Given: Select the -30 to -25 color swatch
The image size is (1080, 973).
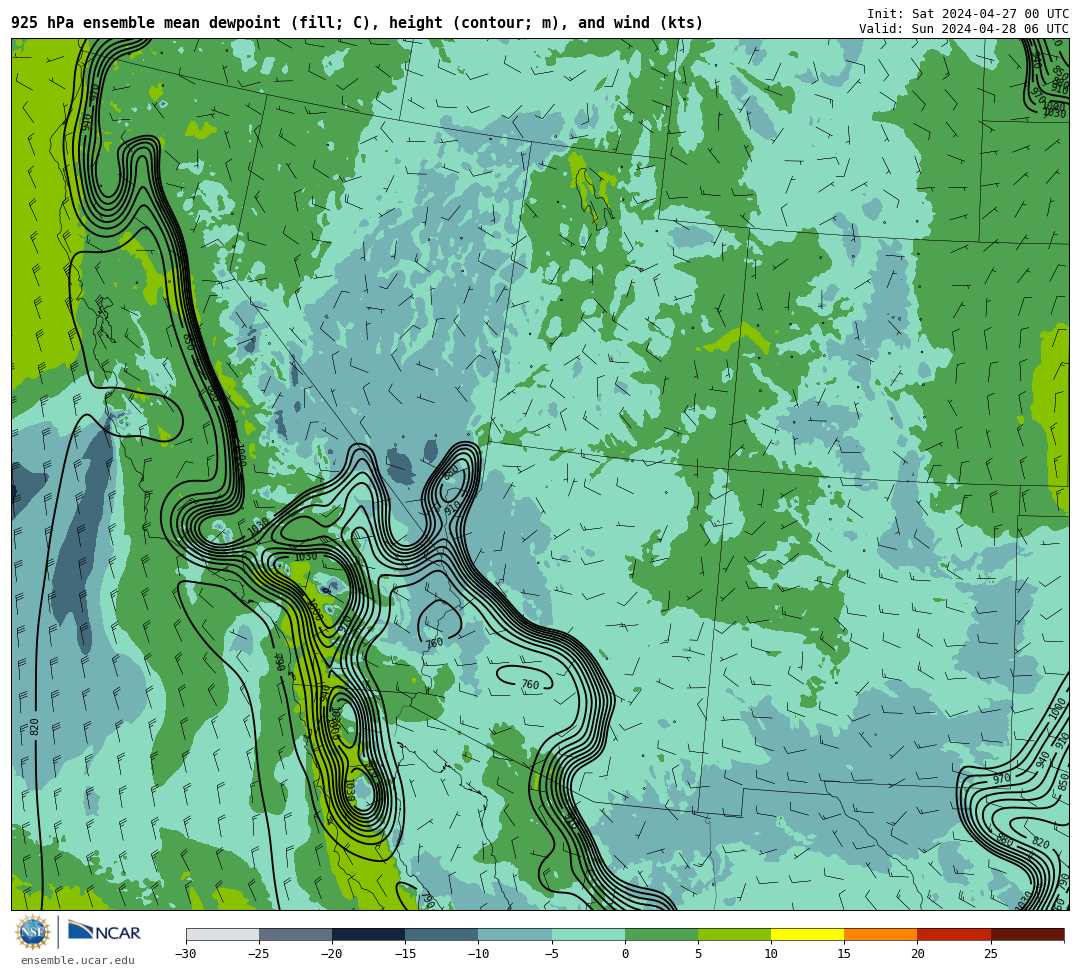Looking at the screenshot, I should click(222, 934).
